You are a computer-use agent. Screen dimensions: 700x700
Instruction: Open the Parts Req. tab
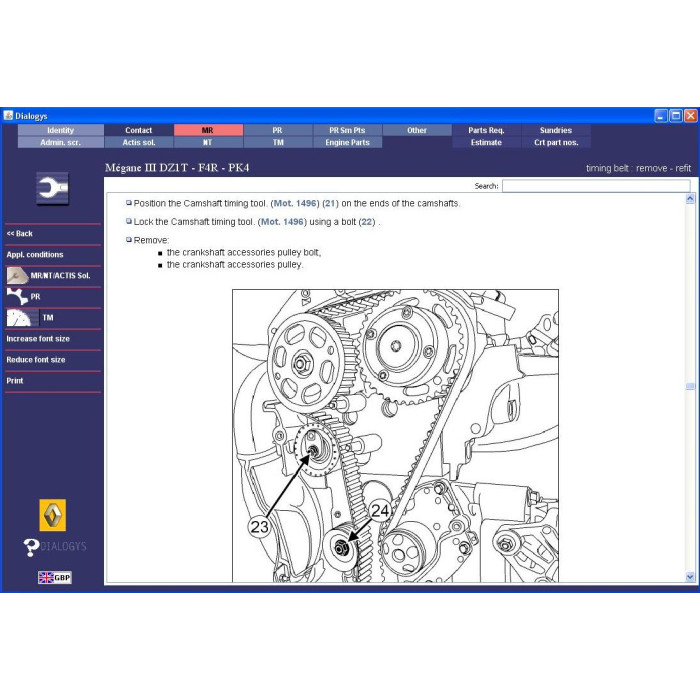487,130
